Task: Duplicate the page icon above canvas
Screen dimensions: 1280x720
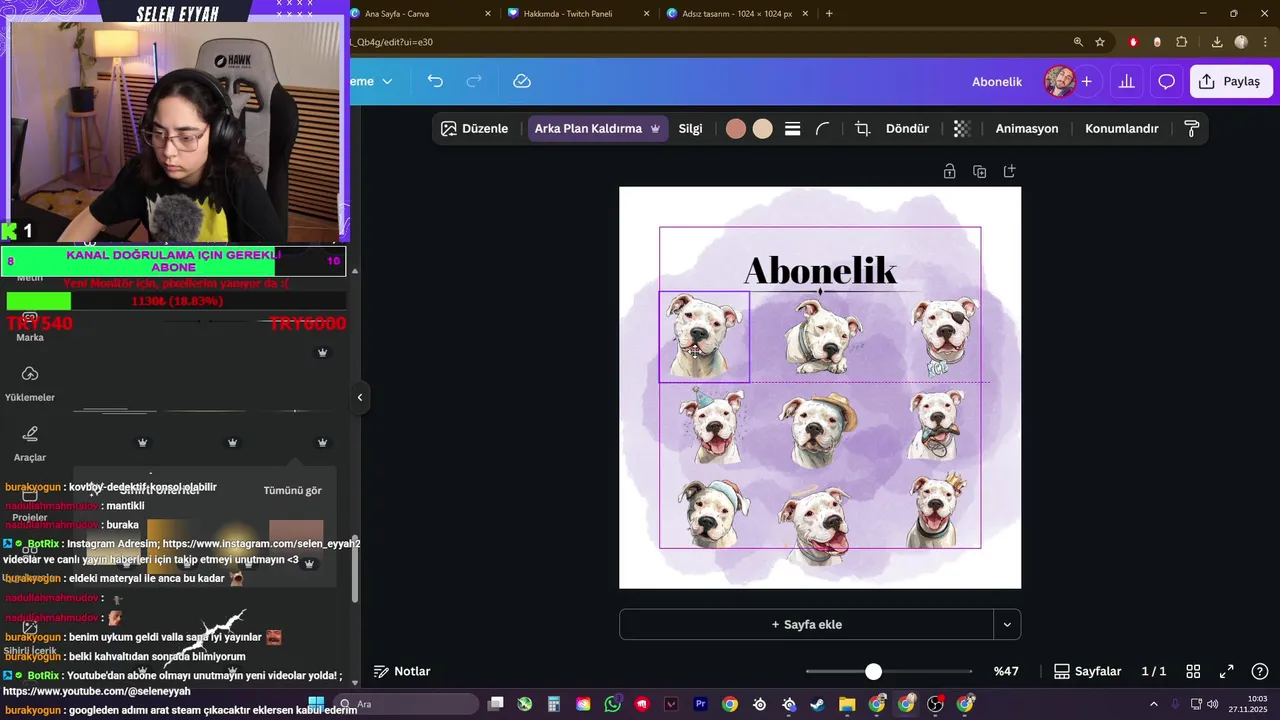Action: pyautogui.click(x=979, y=172)
